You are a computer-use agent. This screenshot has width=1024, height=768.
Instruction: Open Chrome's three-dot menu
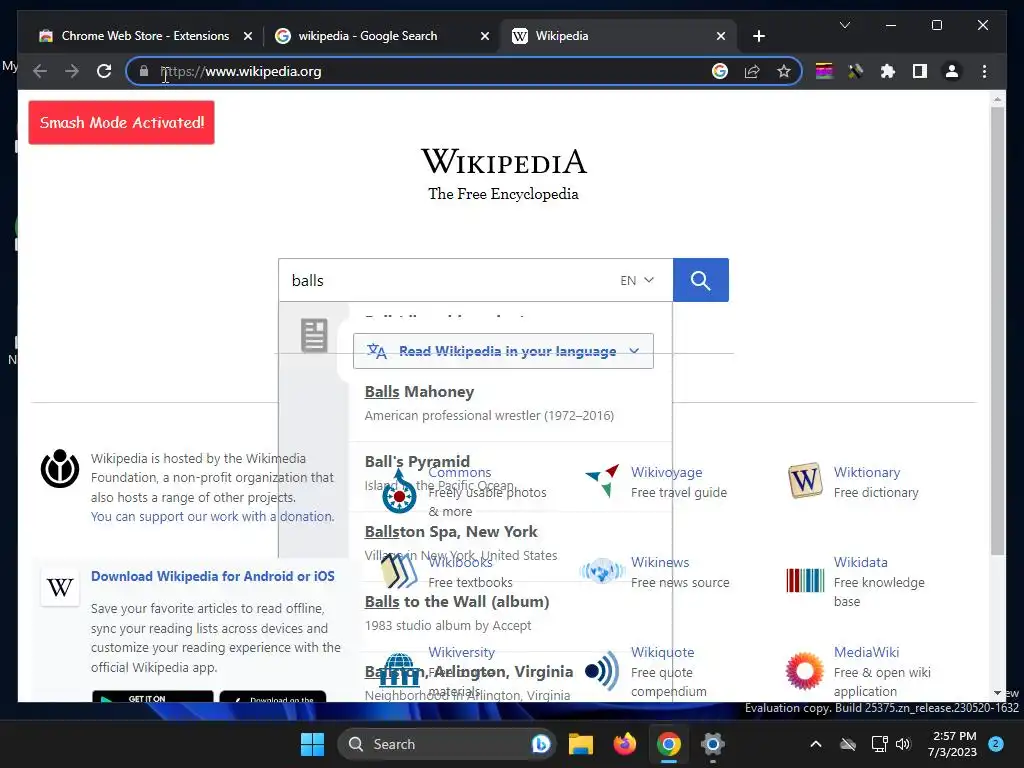984,71
